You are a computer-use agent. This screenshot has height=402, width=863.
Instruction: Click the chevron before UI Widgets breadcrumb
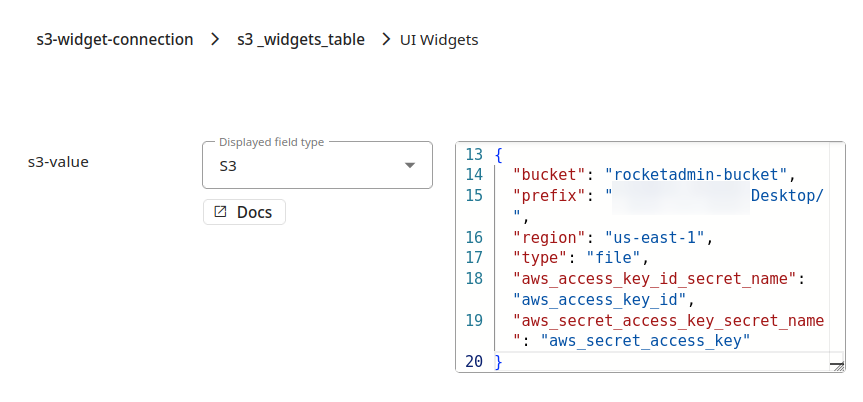point(386,40)
